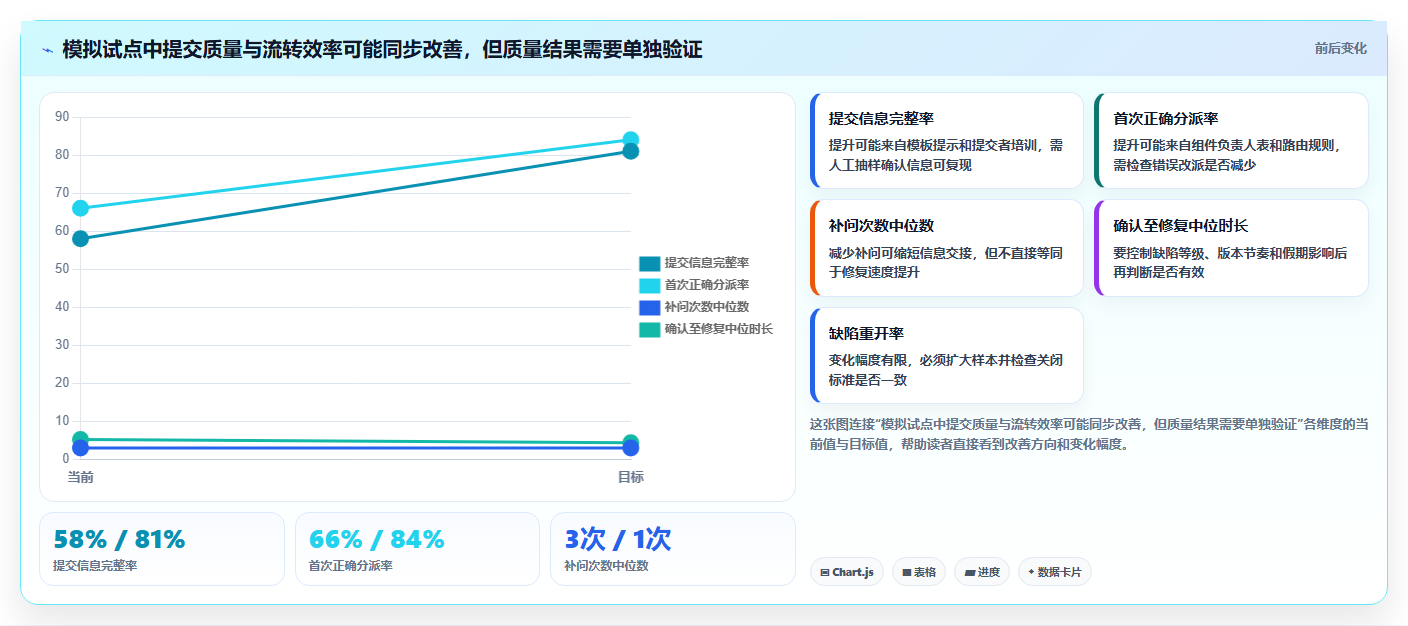Click label 补问次数中位数 under 3次 / 1次
Viewport: 1408px width, 626px height.
pos(607,566)
